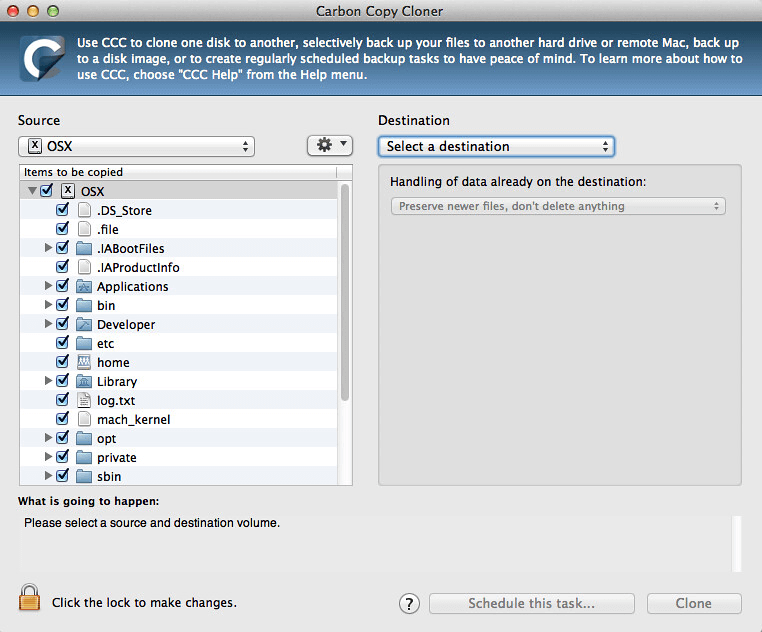The image size is (762, 632).
Task: Uncheck the etc folder checkbox
Action: tap(63, 344)
